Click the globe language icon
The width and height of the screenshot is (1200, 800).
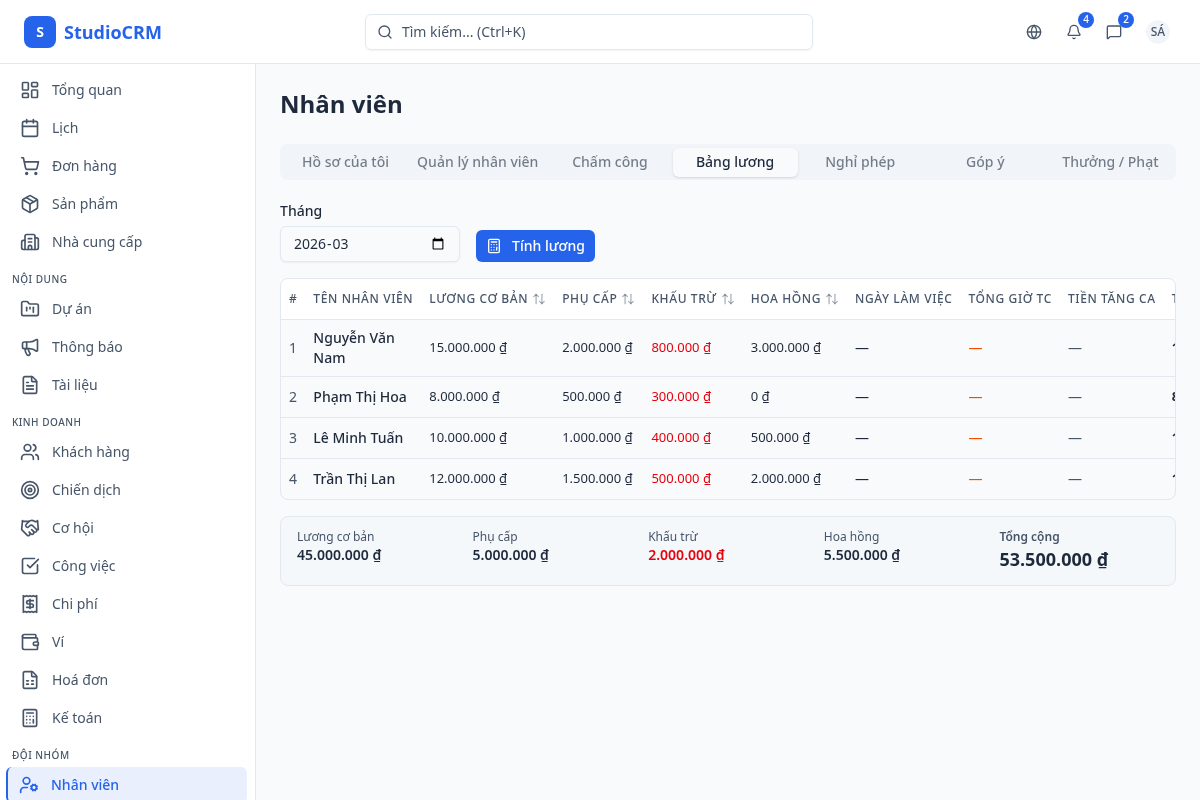pyautogui.click(x=1034, y=32)
